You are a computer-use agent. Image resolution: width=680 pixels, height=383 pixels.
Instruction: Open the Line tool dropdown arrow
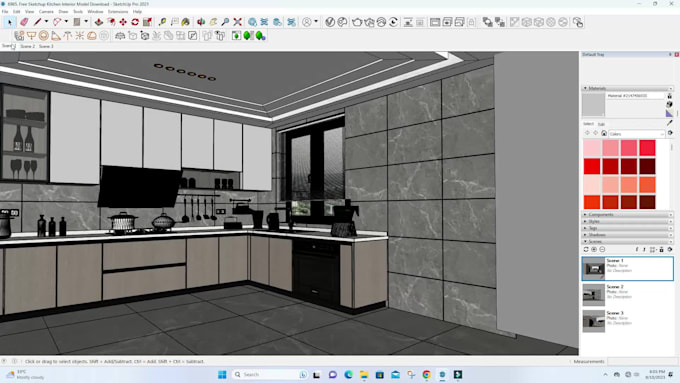pos(46,22)
